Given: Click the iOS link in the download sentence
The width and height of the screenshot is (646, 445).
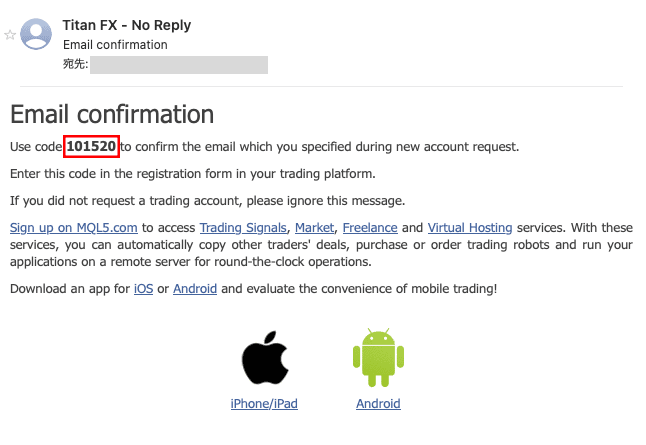Looking at the screenshot, I should [143, 289].
